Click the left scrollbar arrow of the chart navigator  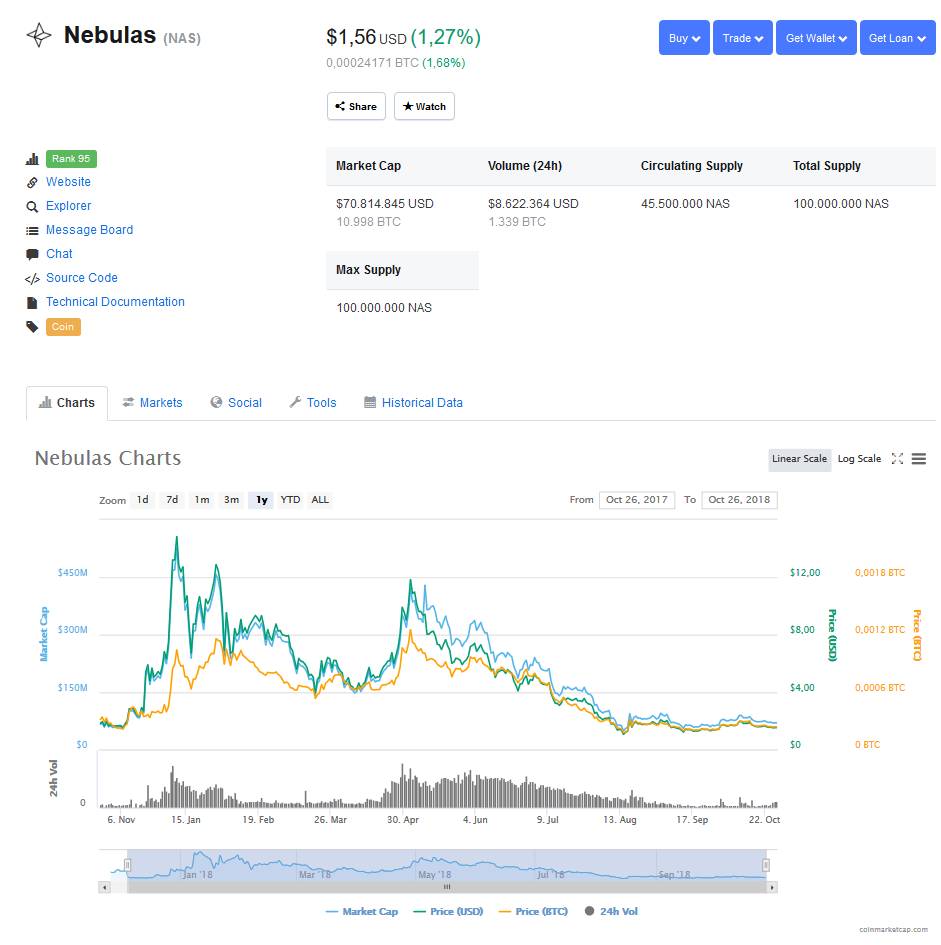pyautogui.click(x=105, y=887)
